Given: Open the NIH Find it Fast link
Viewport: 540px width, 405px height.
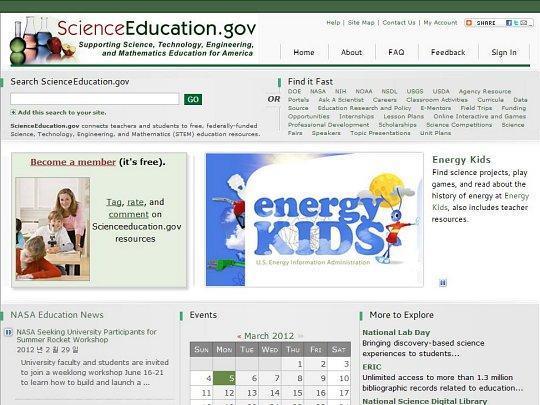Looking at the screenshot, I should (x=341, y=92).
